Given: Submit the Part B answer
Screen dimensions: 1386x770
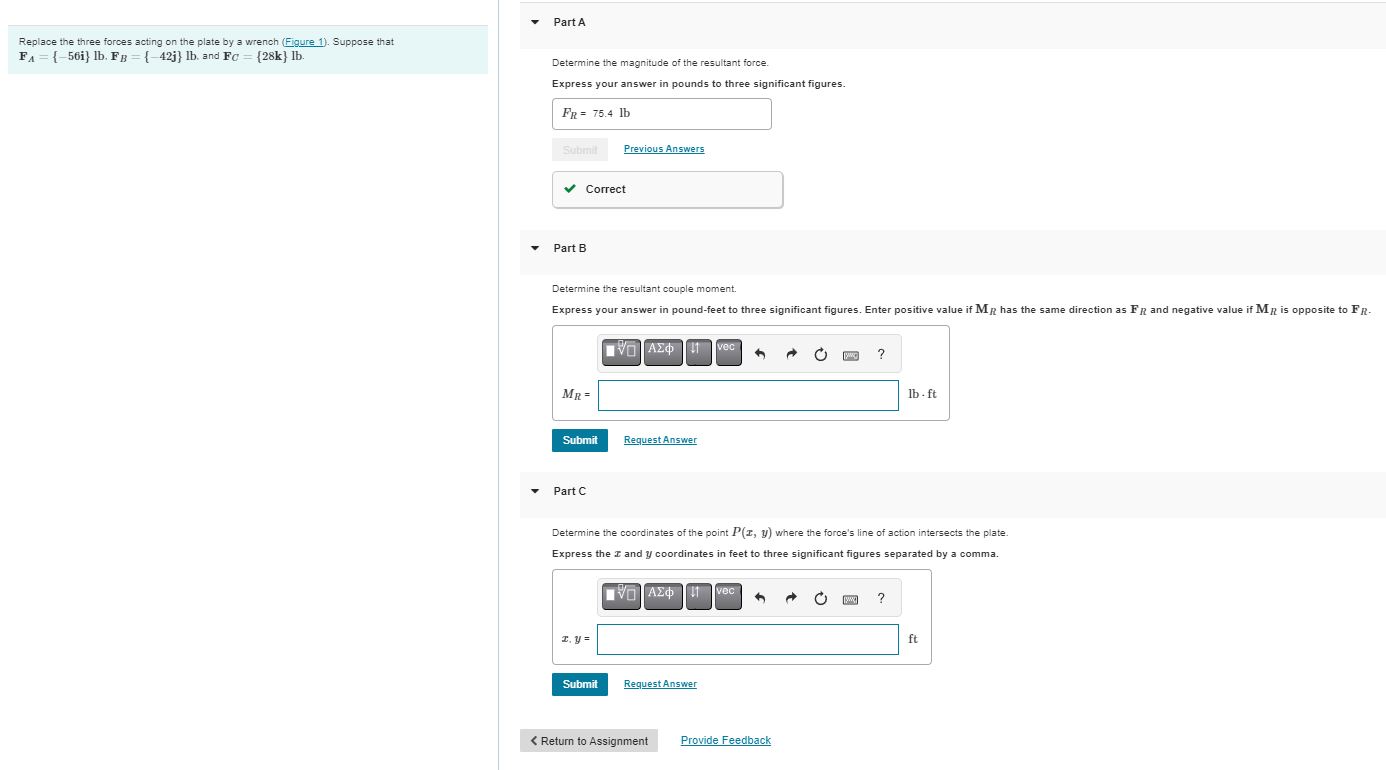Looking at the screenshot, I should [x=580, y=440].
